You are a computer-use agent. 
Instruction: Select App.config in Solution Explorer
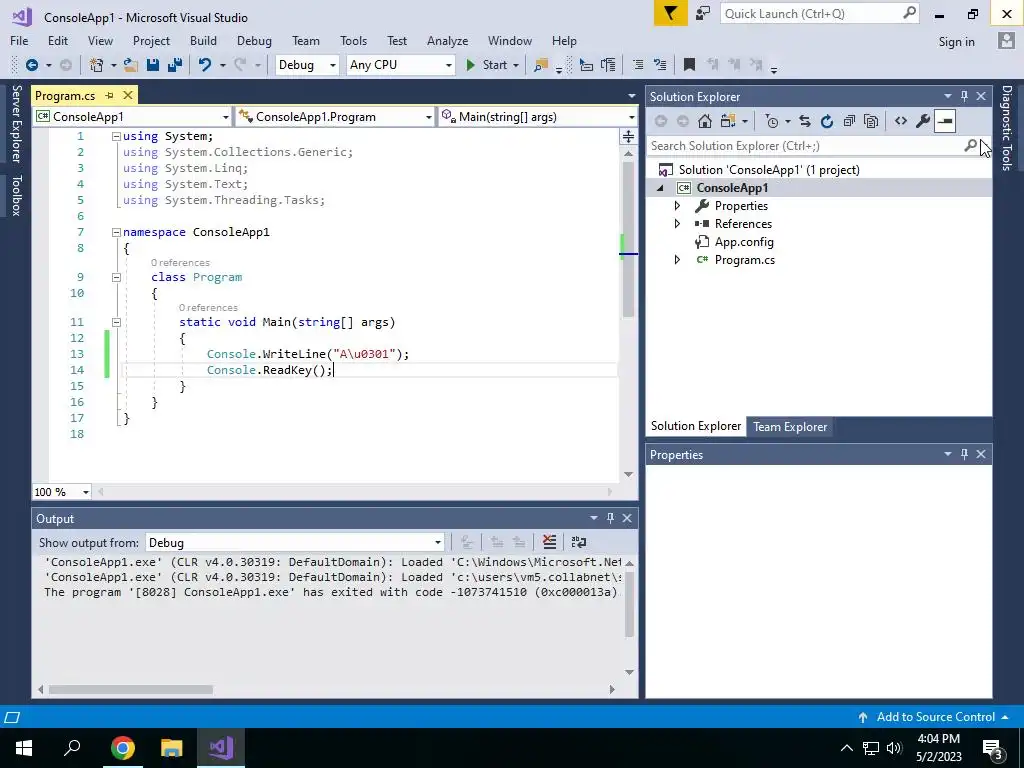point(744,242)
